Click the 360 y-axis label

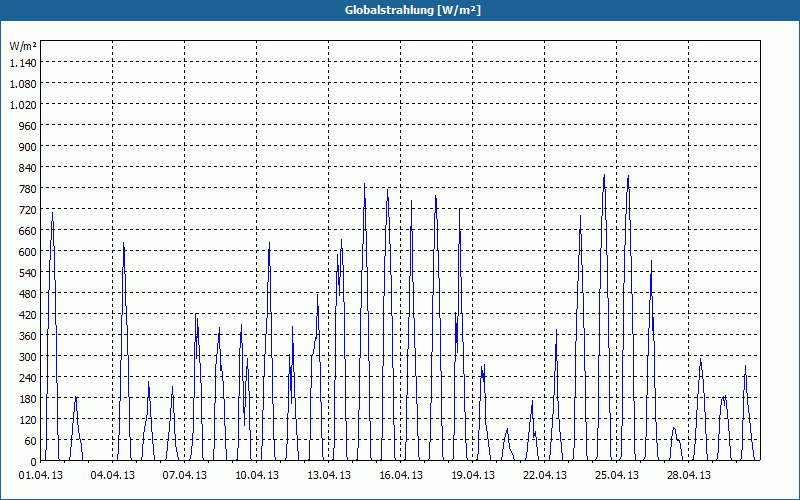click(29, 336)
